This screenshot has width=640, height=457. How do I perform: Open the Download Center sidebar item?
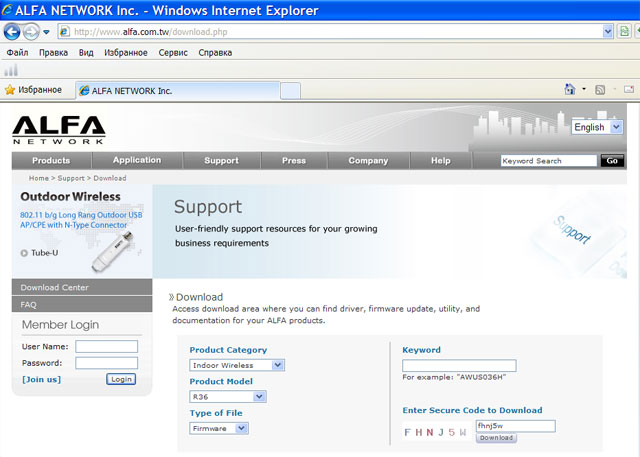82,287
